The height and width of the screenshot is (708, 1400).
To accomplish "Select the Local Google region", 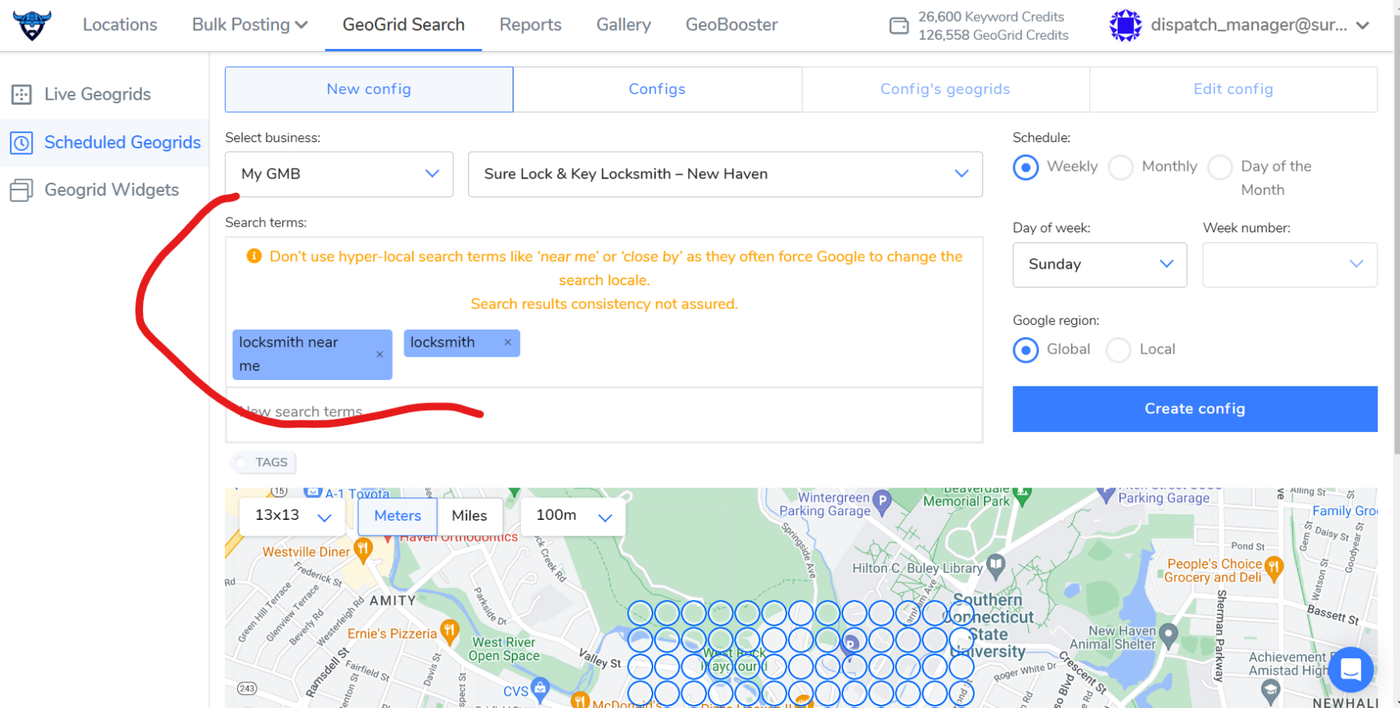I will [1118, 350].
